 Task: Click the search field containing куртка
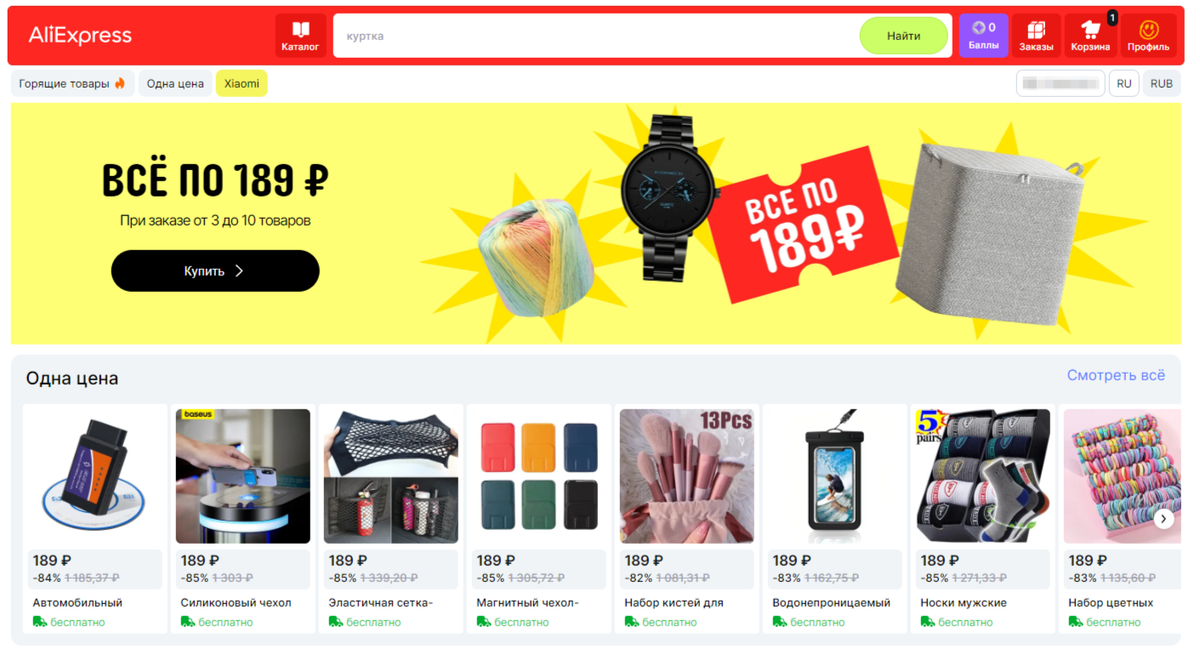(597, 36)
